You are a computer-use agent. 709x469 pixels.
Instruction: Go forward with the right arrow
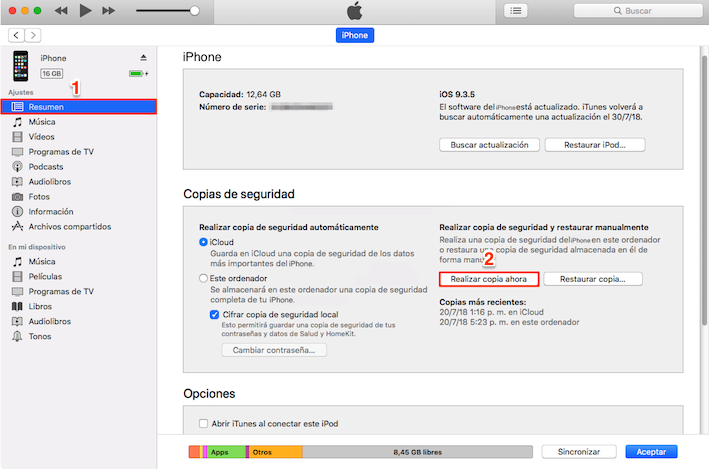click(33, 35)
